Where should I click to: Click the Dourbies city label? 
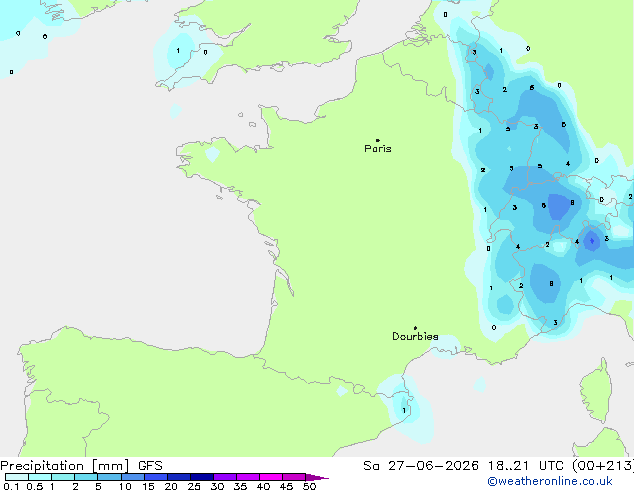tap(415, 336)
